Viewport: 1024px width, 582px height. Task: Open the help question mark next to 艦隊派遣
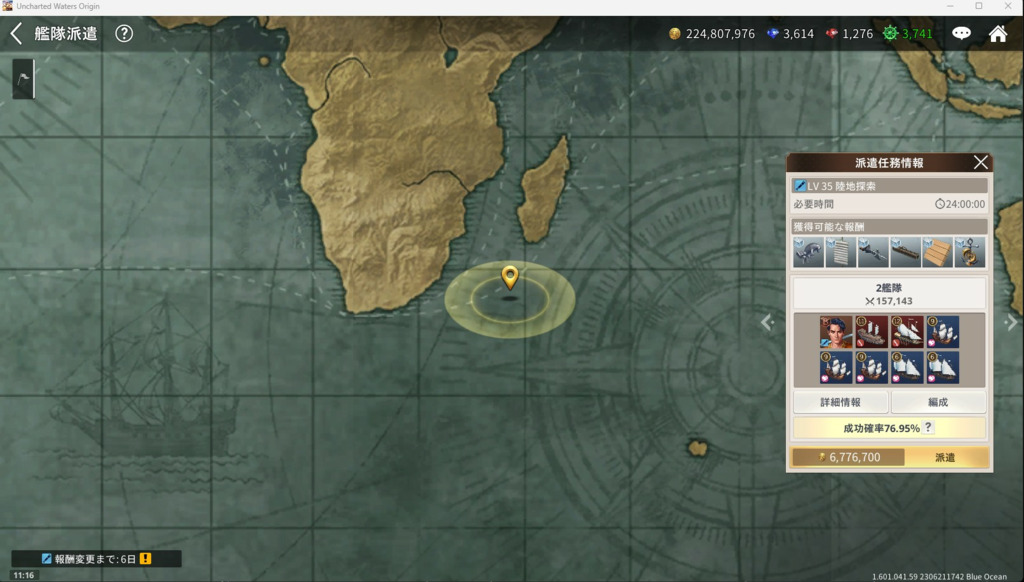pyautogui.click(x=124, y=33)
